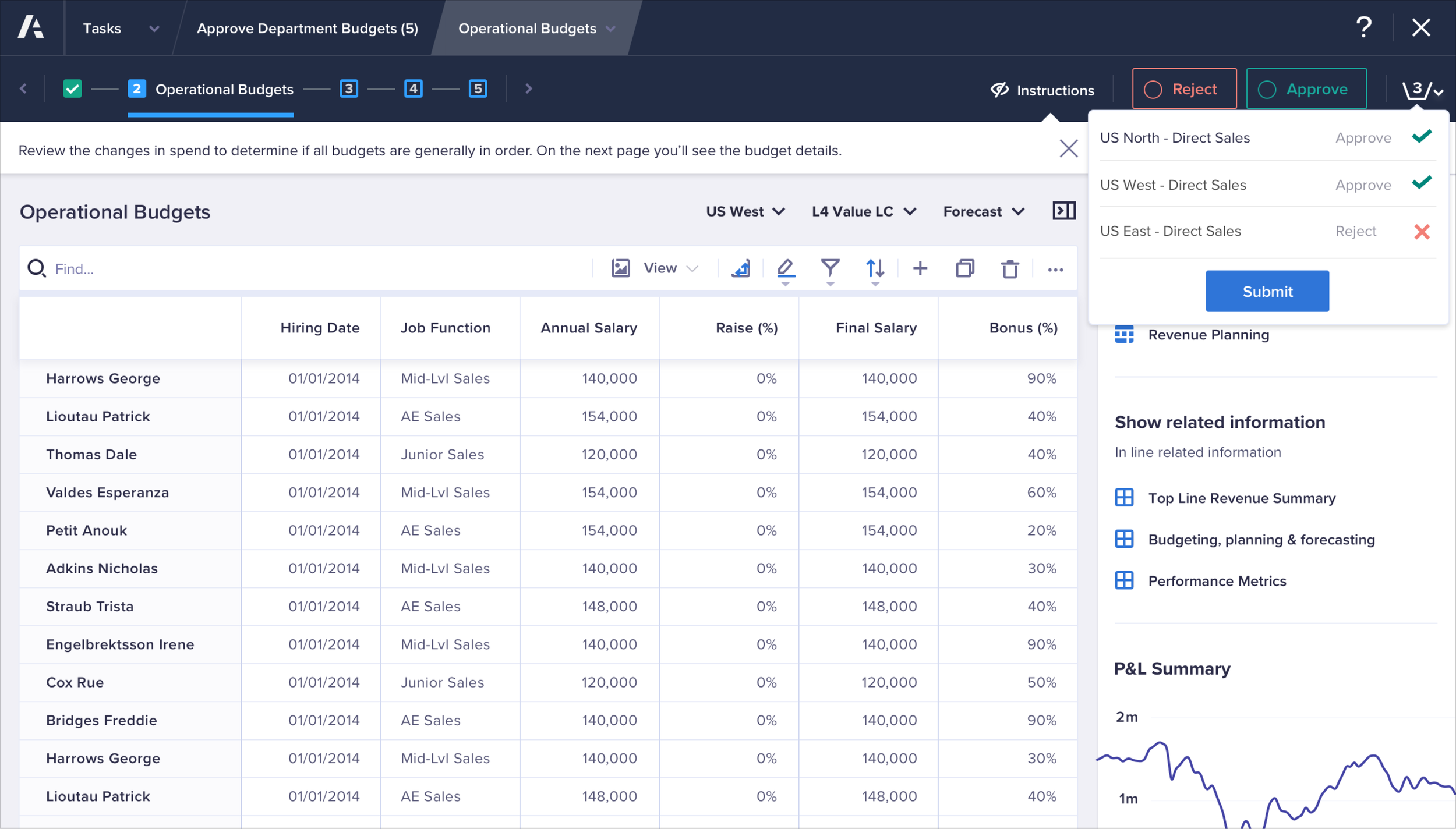1456x829 pixels.
Task: Select the Reject radio button
Action: [x=1153, y=90]
